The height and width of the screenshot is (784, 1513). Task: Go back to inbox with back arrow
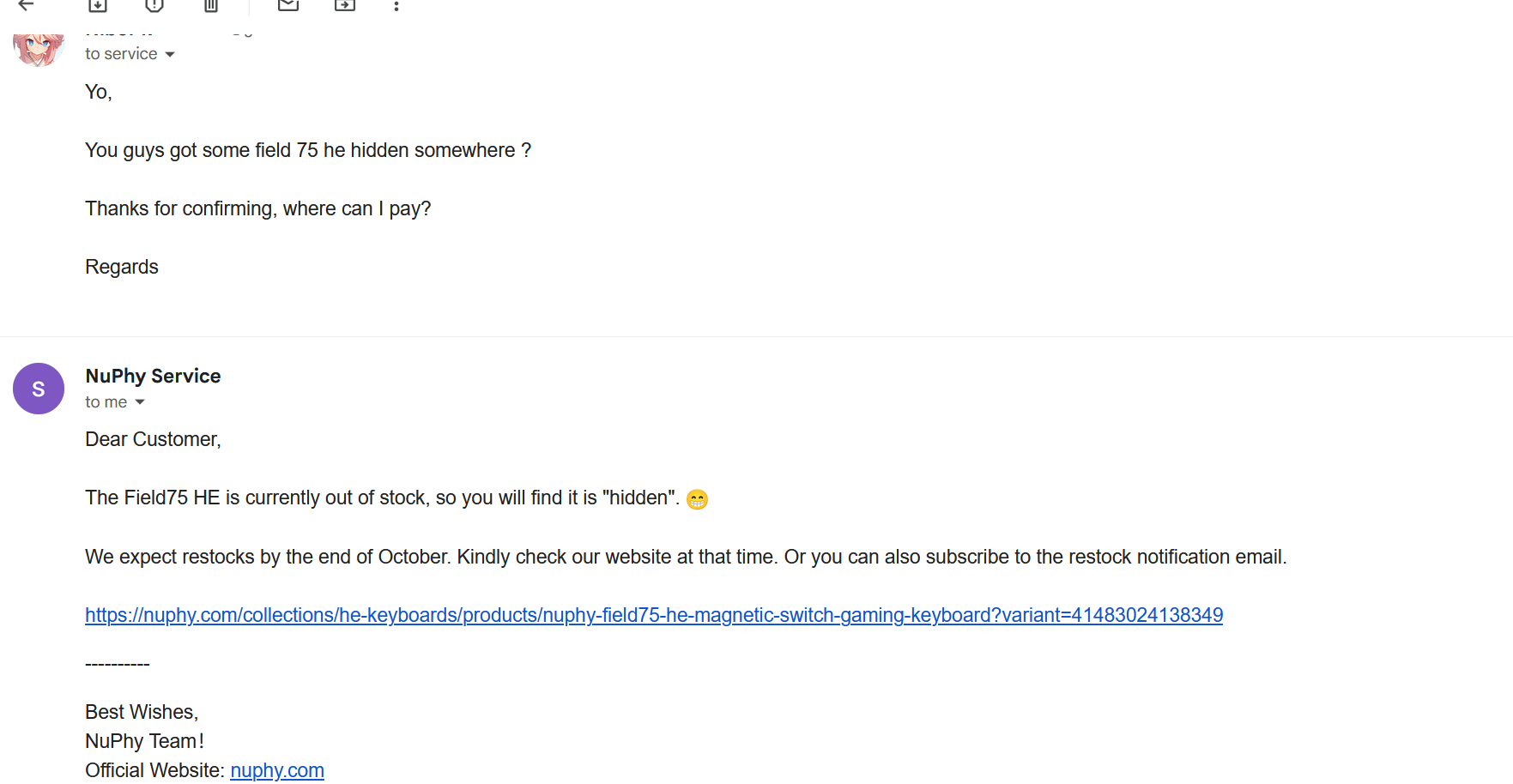pyautogui.click(x=27, y=5)
